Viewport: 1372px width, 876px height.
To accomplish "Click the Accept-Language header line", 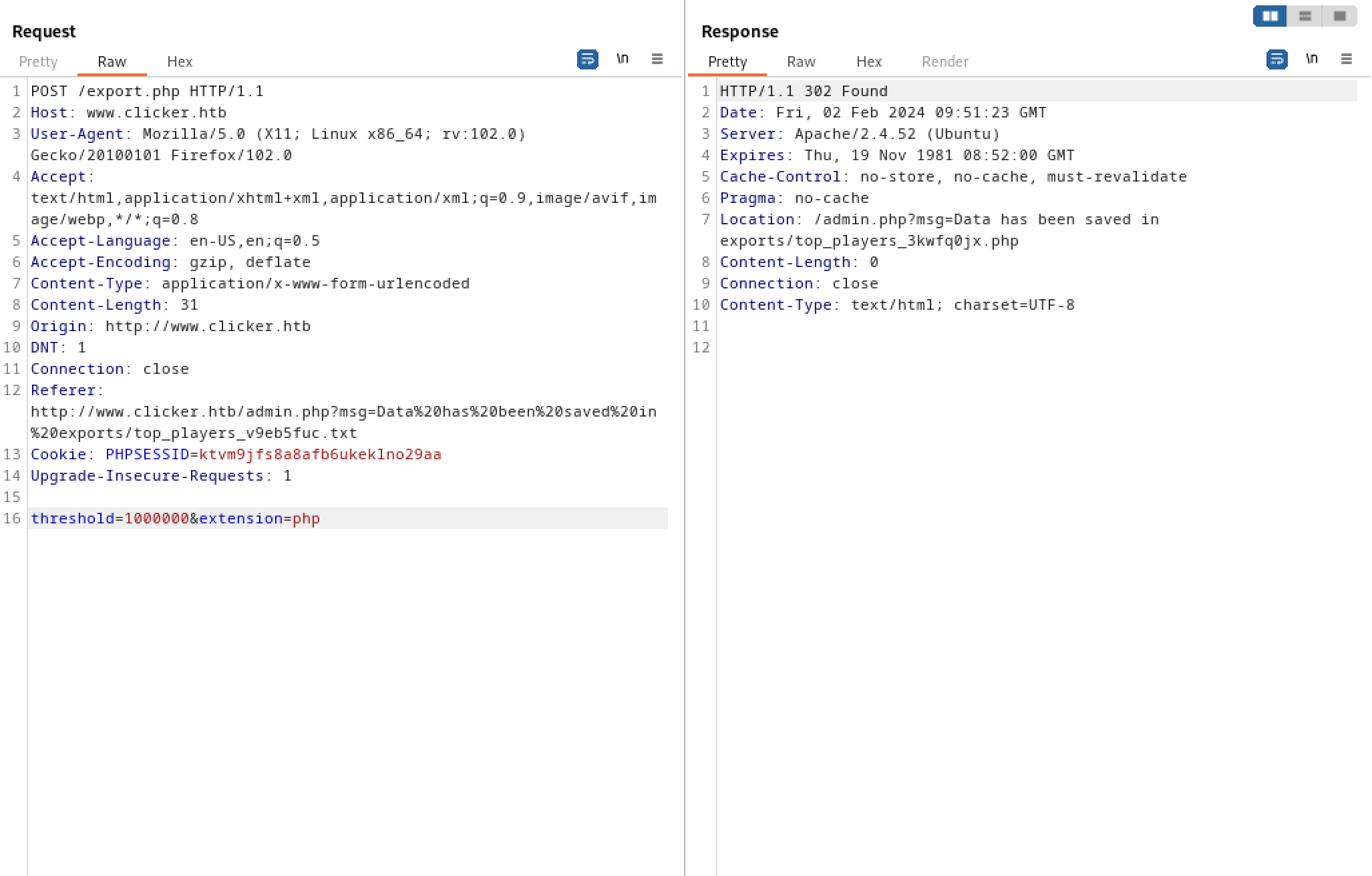I will pos(175,240).
